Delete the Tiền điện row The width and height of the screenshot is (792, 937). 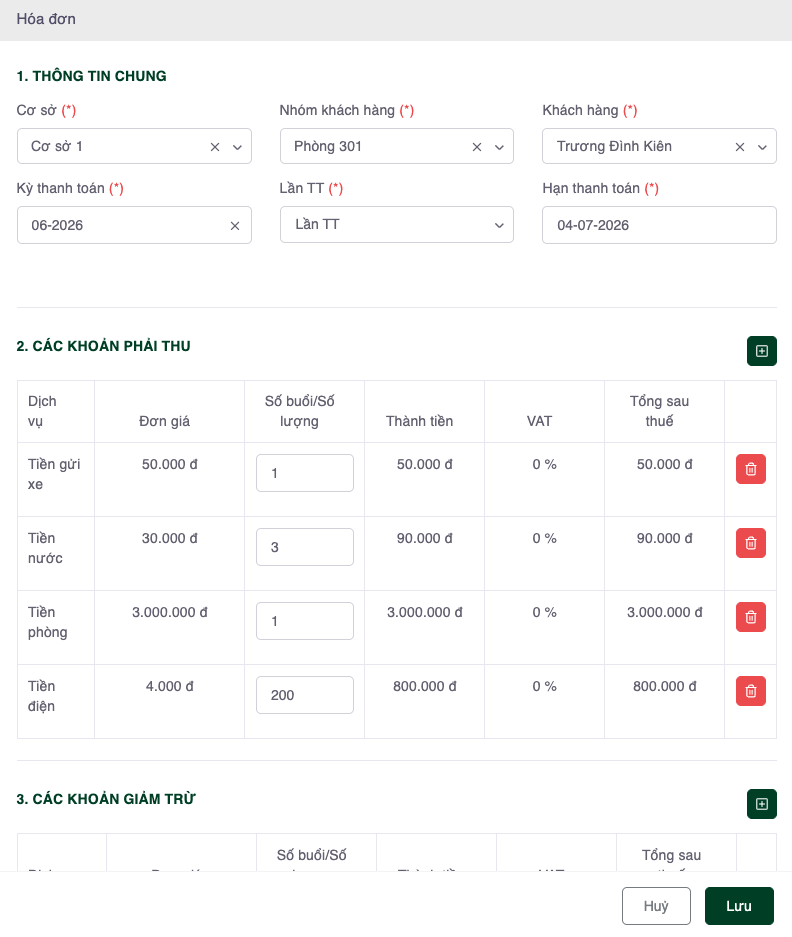(x=751, y=691)
